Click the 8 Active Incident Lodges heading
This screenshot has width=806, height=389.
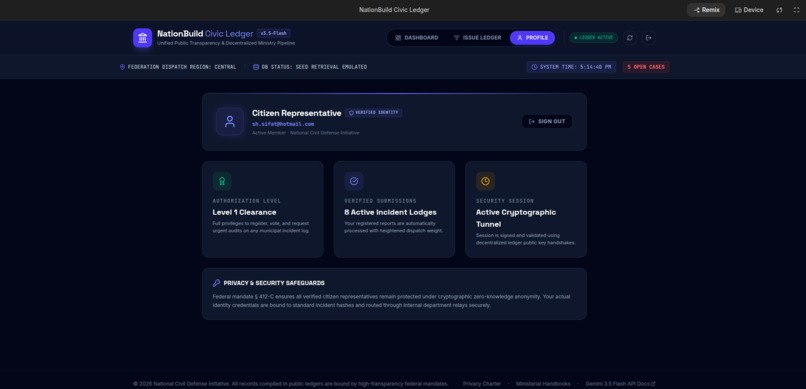[x=390, y=212]
